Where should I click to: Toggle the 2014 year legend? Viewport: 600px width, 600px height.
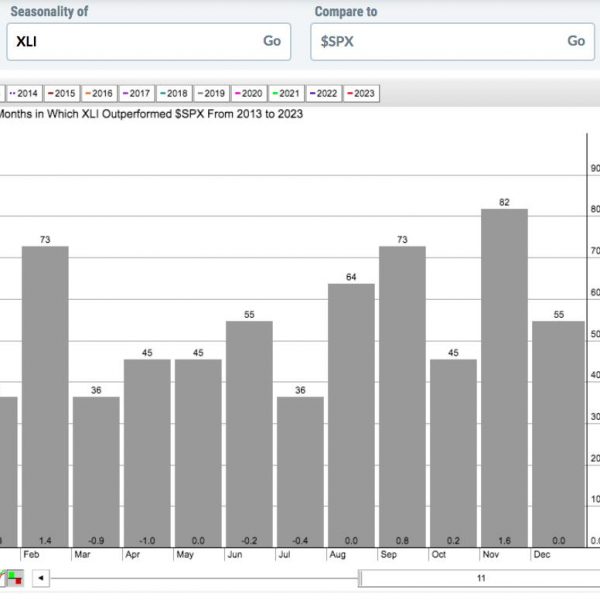click(24, 93)
